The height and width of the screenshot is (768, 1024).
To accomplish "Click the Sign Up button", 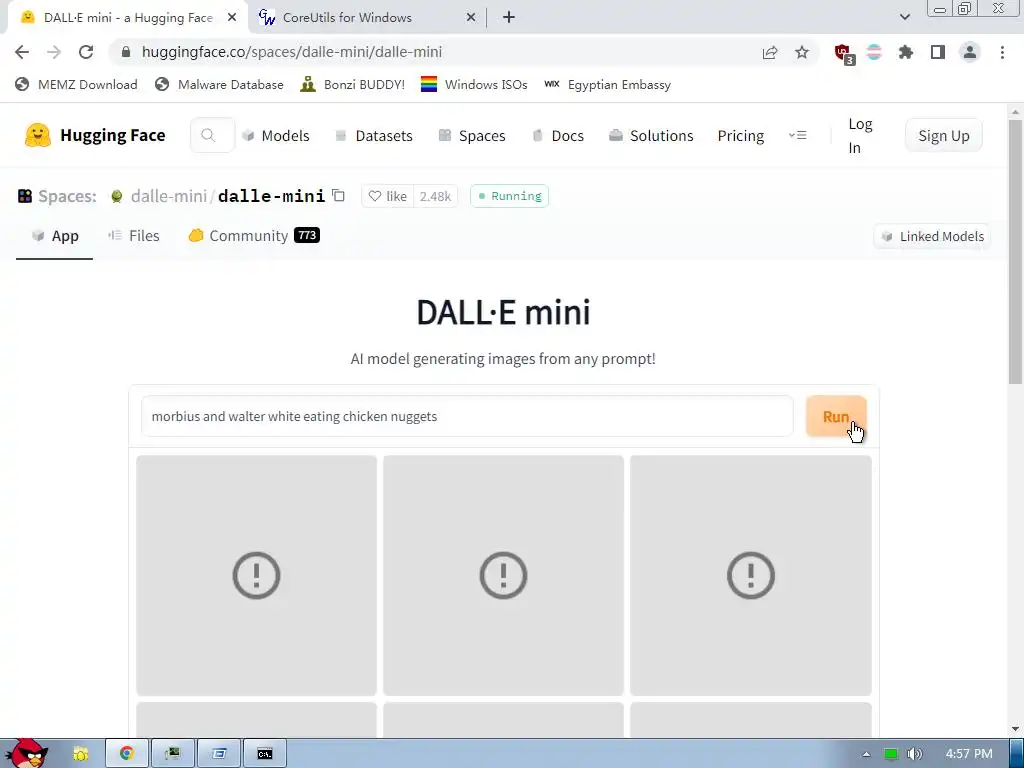I will click(944, 135).
